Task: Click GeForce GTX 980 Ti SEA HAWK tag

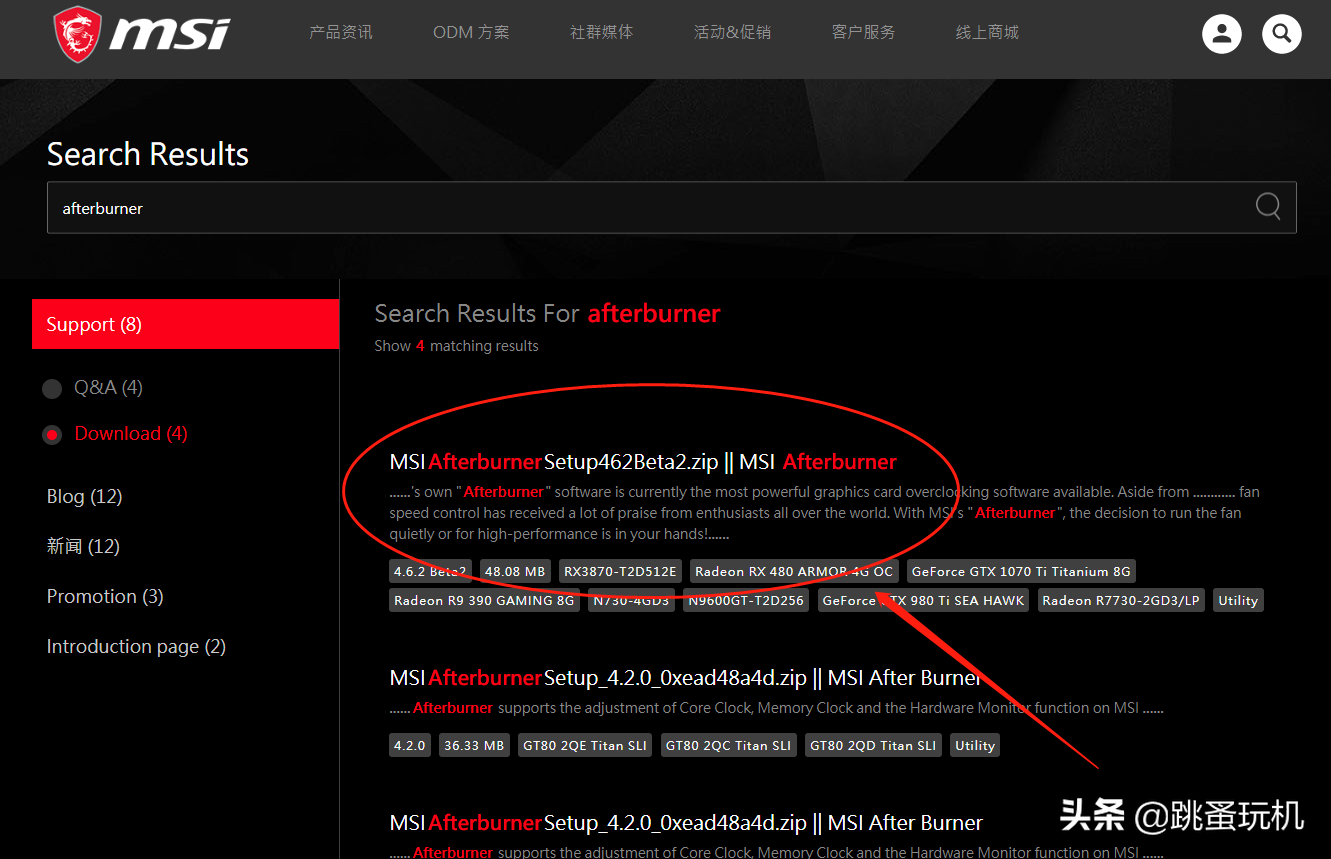Action: coord(923,600)
